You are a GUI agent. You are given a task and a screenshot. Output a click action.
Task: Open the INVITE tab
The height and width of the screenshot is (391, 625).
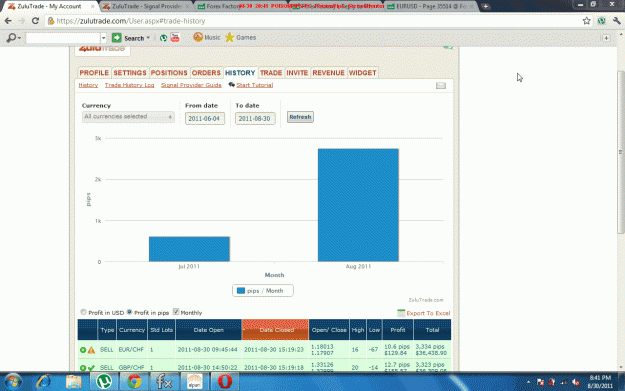tap(297, 73)
